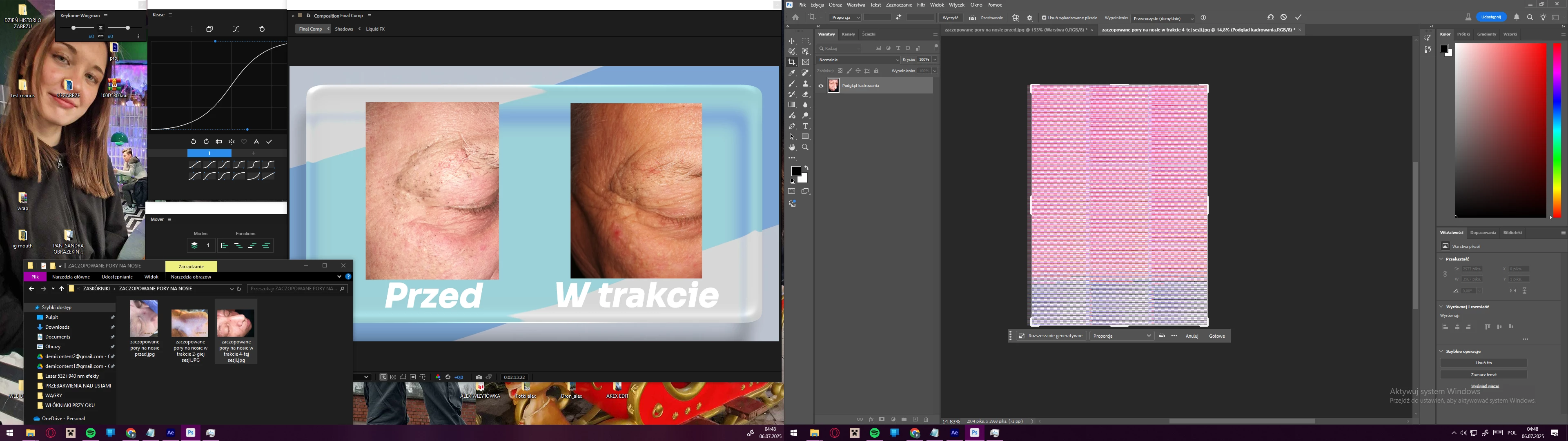Viewport: 1568px width, 441px height.
Task: Switch to the Gradienty tab
Action: (x=1486, y=34)
